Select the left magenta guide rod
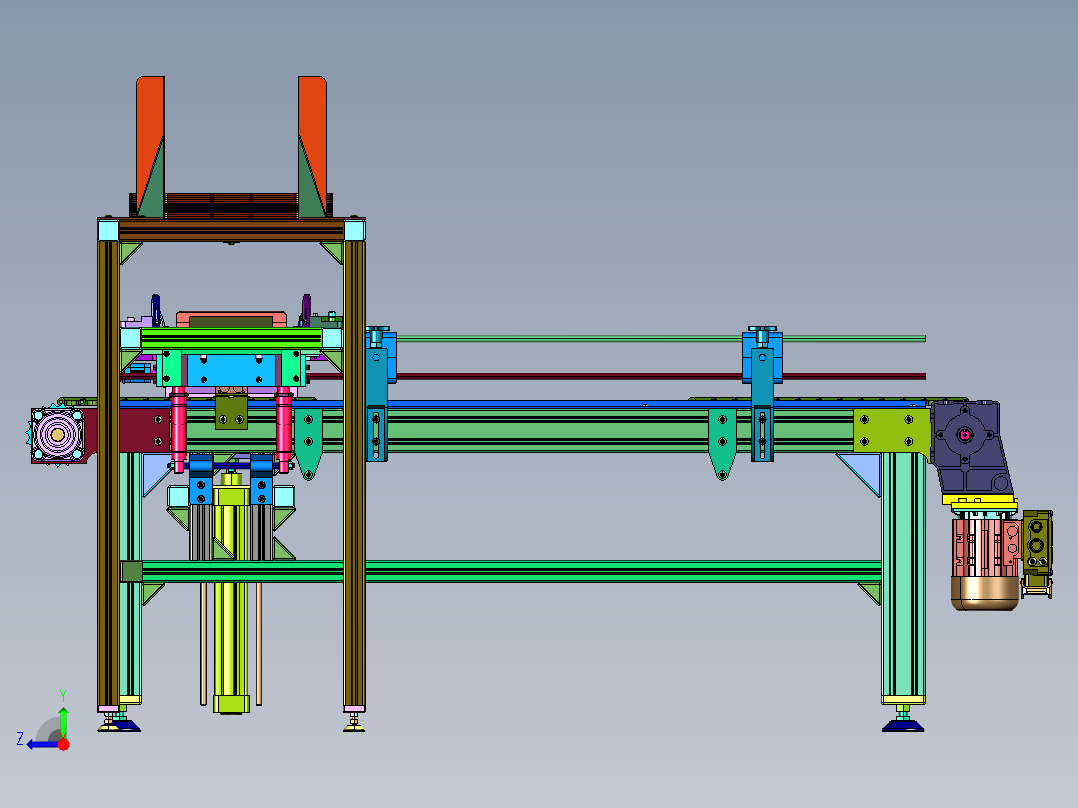Screen dimensions: 1078x808 tap(179, 430)
